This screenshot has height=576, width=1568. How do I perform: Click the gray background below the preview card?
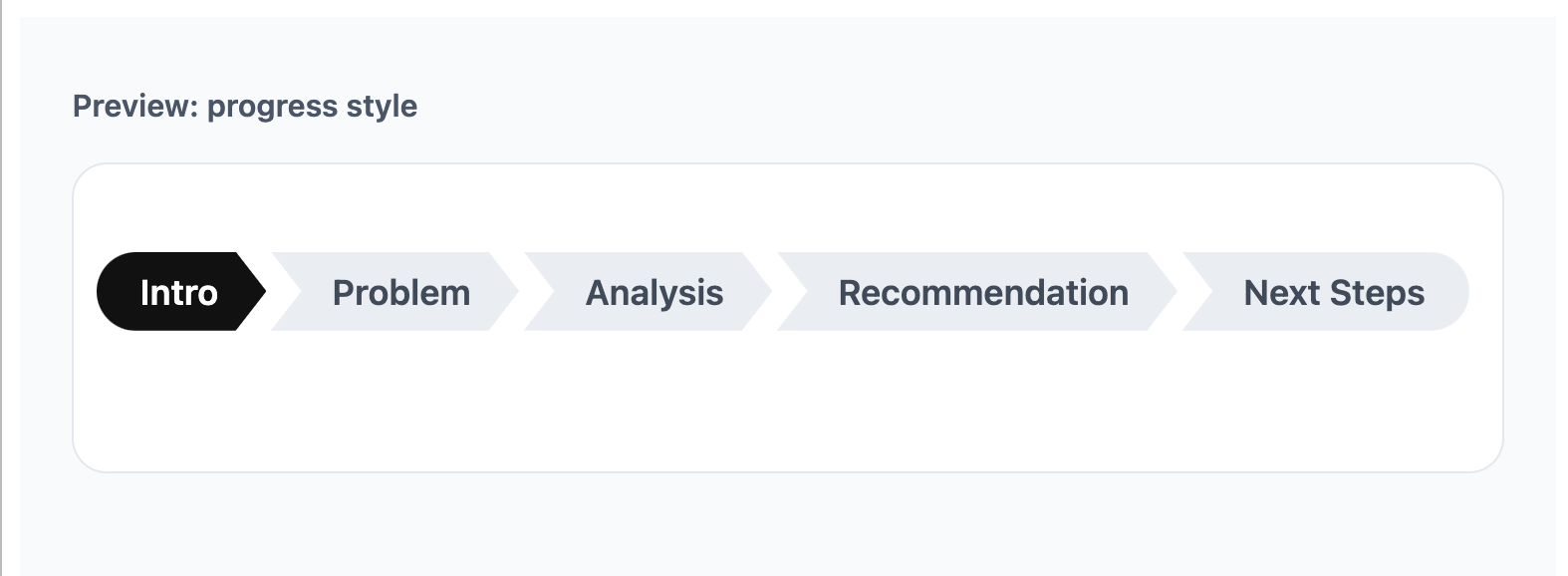(787, 523)
